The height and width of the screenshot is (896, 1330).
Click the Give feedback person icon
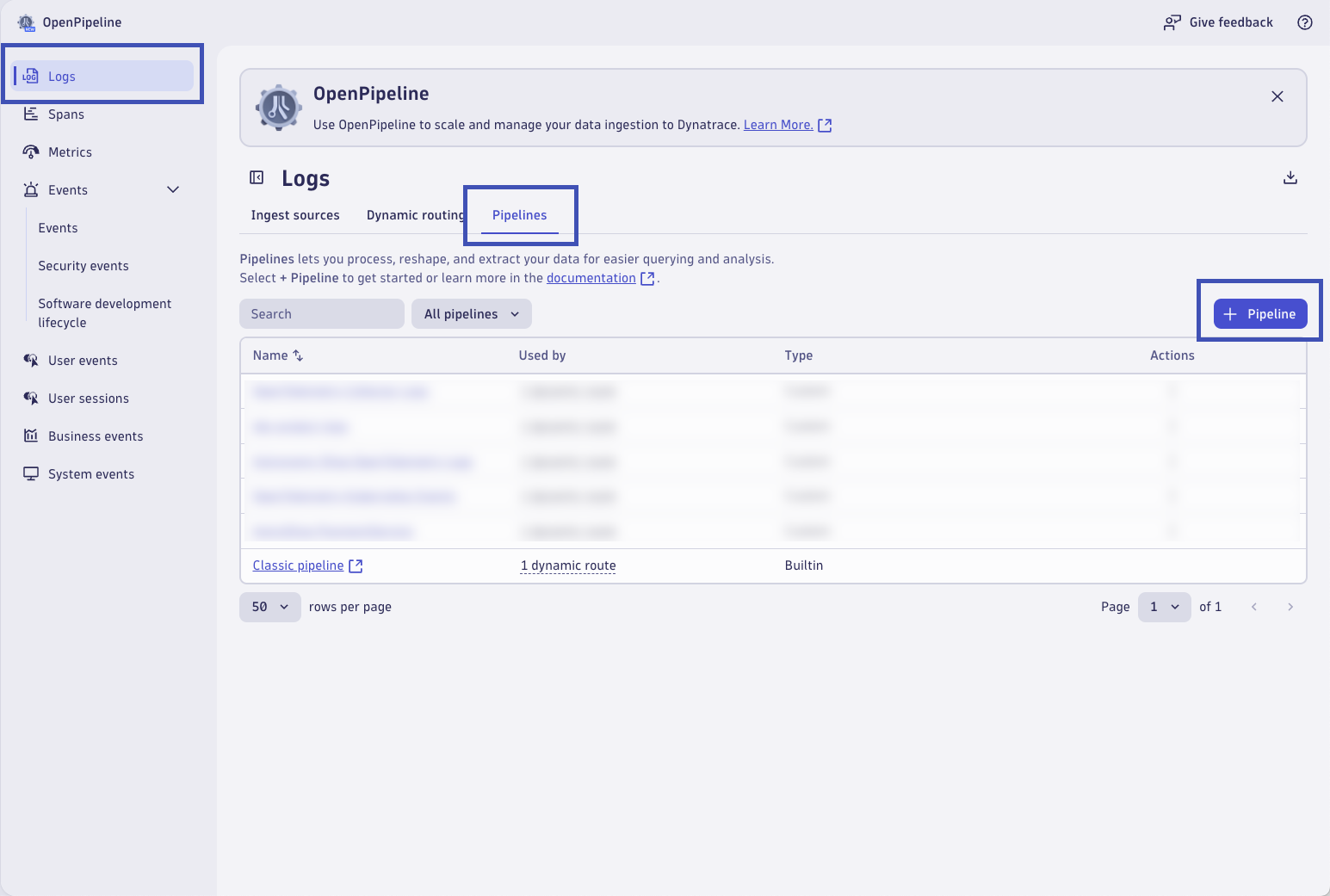coord(1172,22)
